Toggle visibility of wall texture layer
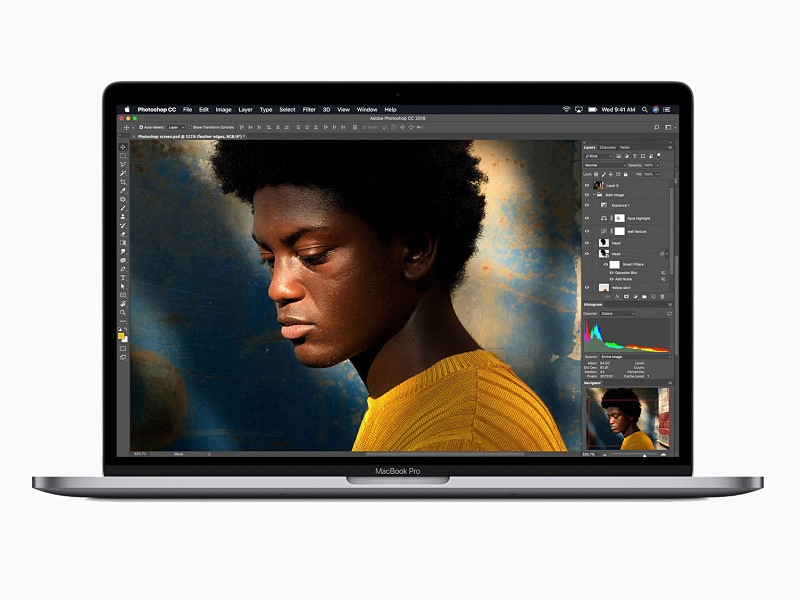The width and height of the screenshot is (800, 600). pyautogui.click(x=587, y=231)
